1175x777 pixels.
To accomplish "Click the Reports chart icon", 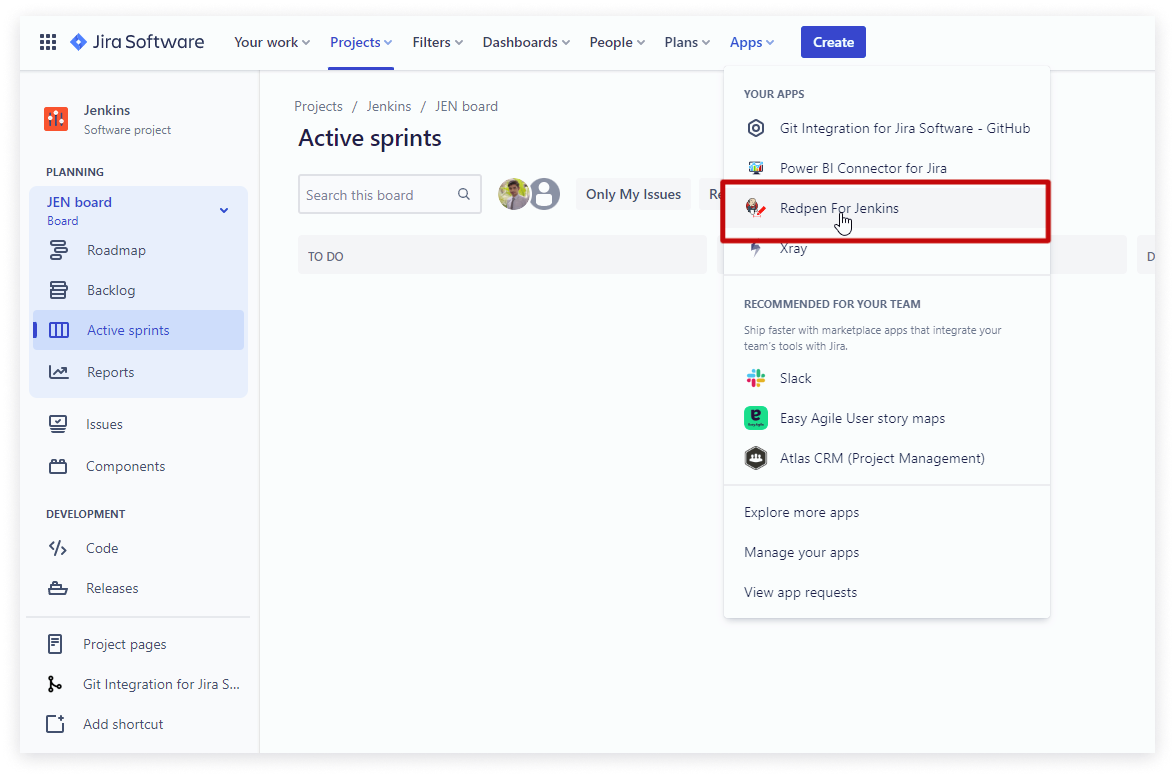I will pyautogui.click(x=58, y=372).
